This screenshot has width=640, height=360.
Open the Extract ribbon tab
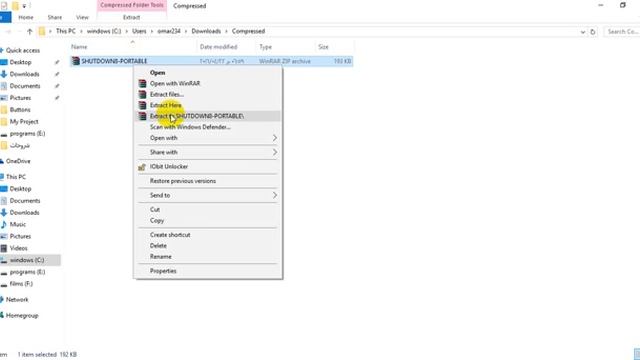pyautogui.click(x=131, y=17)
